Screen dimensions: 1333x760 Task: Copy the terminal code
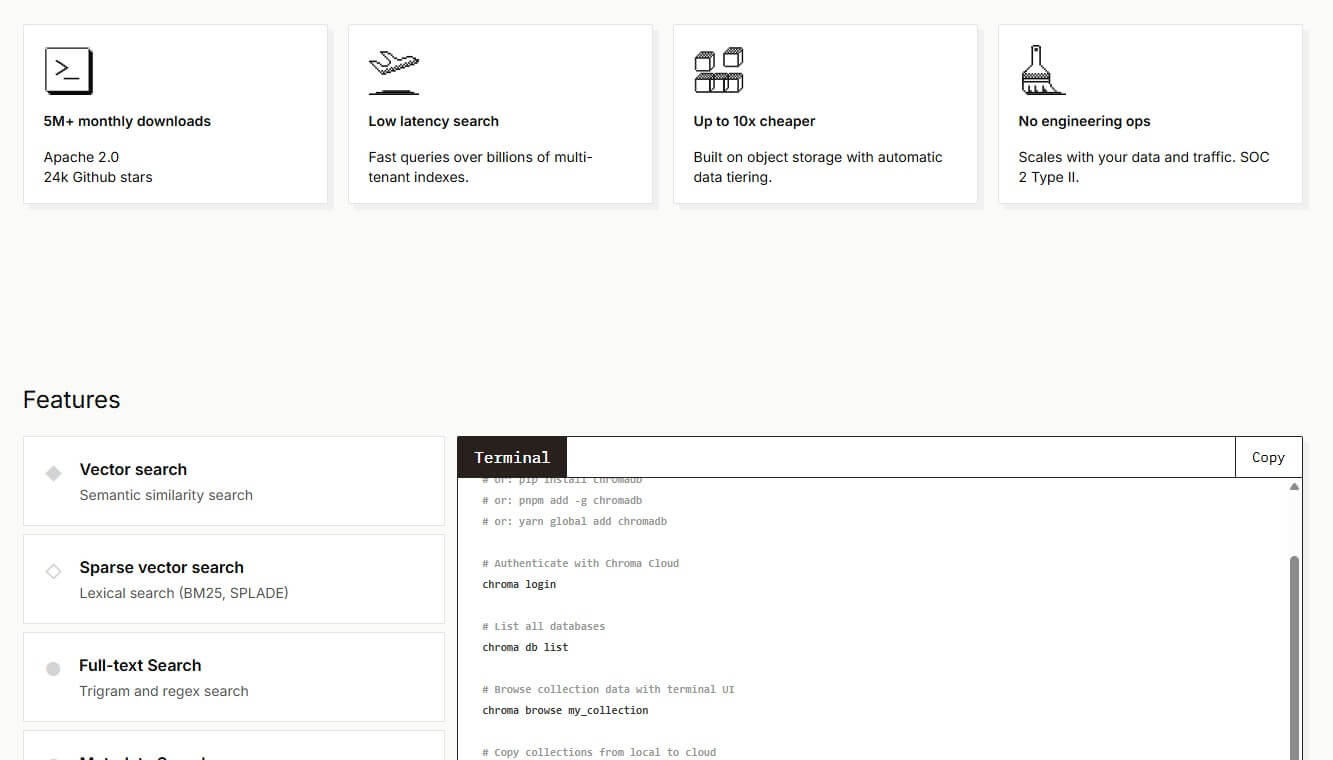1268,457
